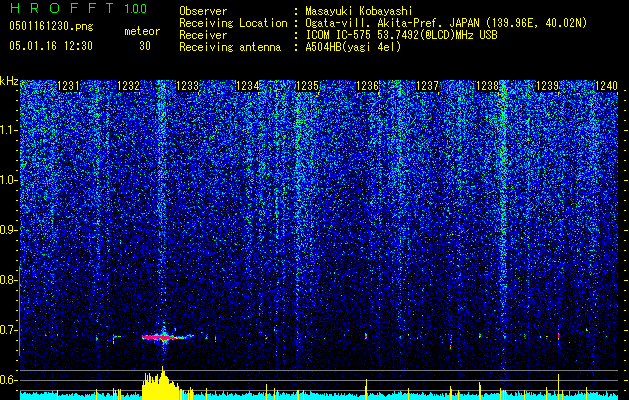
Task: Click the 1233 time marker
Action: click(x=188, y=86)
